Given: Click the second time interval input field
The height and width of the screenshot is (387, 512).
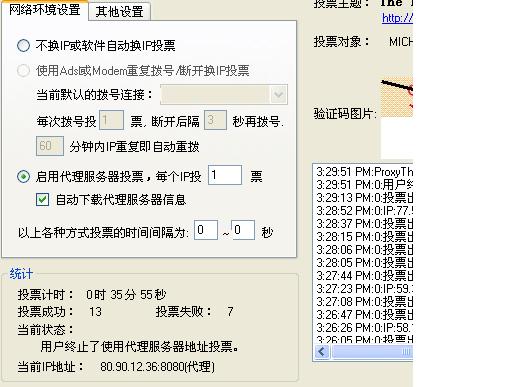Looking at the screenshot, I should coord(243,230).
